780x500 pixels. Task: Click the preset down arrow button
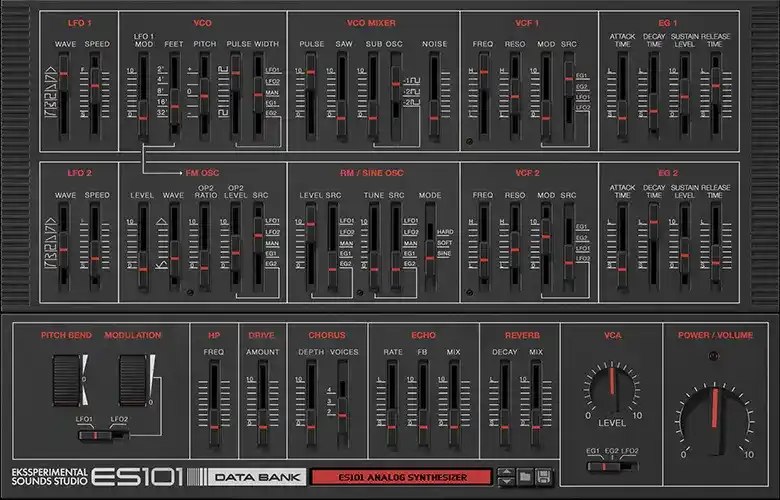pos(506,481)
